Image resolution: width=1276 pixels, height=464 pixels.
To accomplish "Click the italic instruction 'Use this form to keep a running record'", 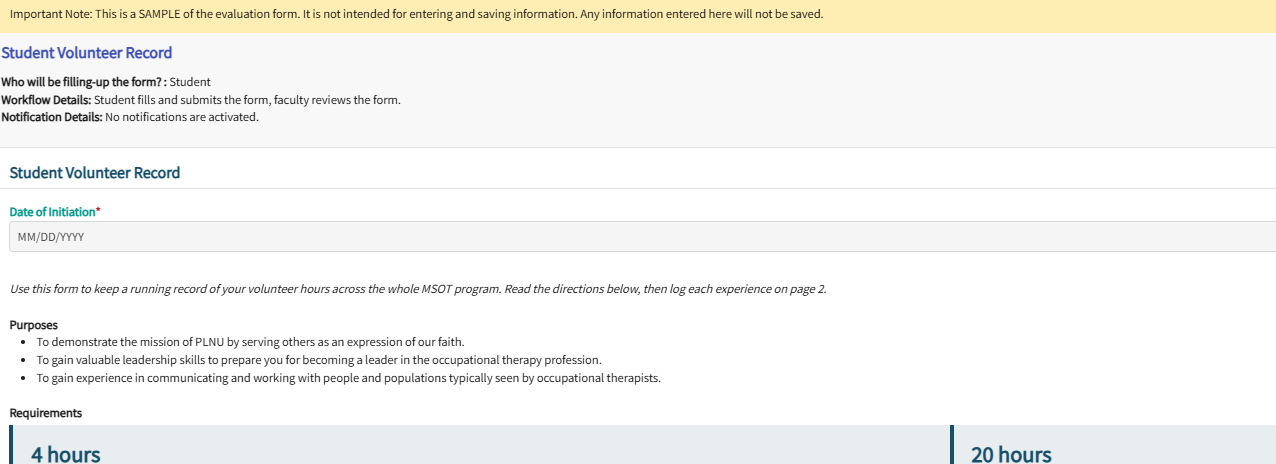I will [418, 289].
